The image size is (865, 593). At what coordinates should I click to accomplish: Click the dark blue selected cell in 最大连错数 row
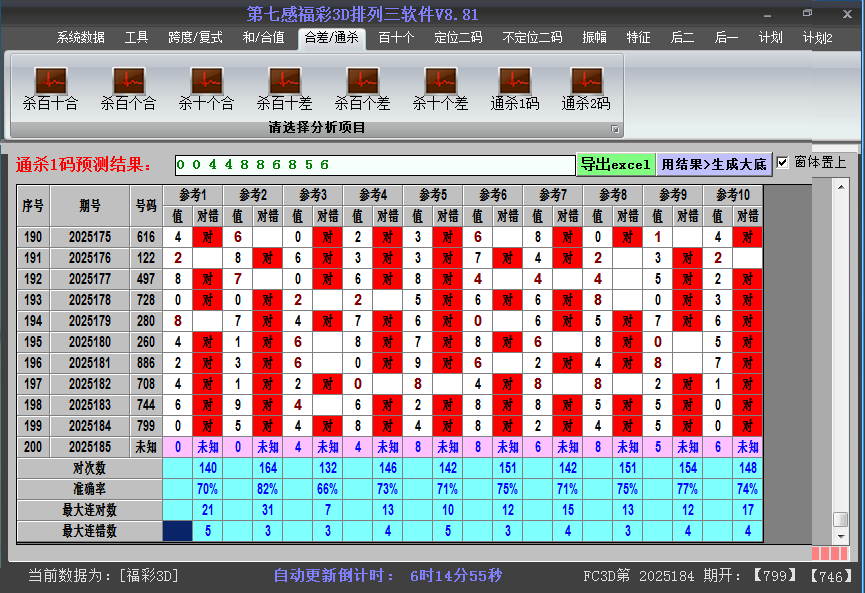click(178, 531)
